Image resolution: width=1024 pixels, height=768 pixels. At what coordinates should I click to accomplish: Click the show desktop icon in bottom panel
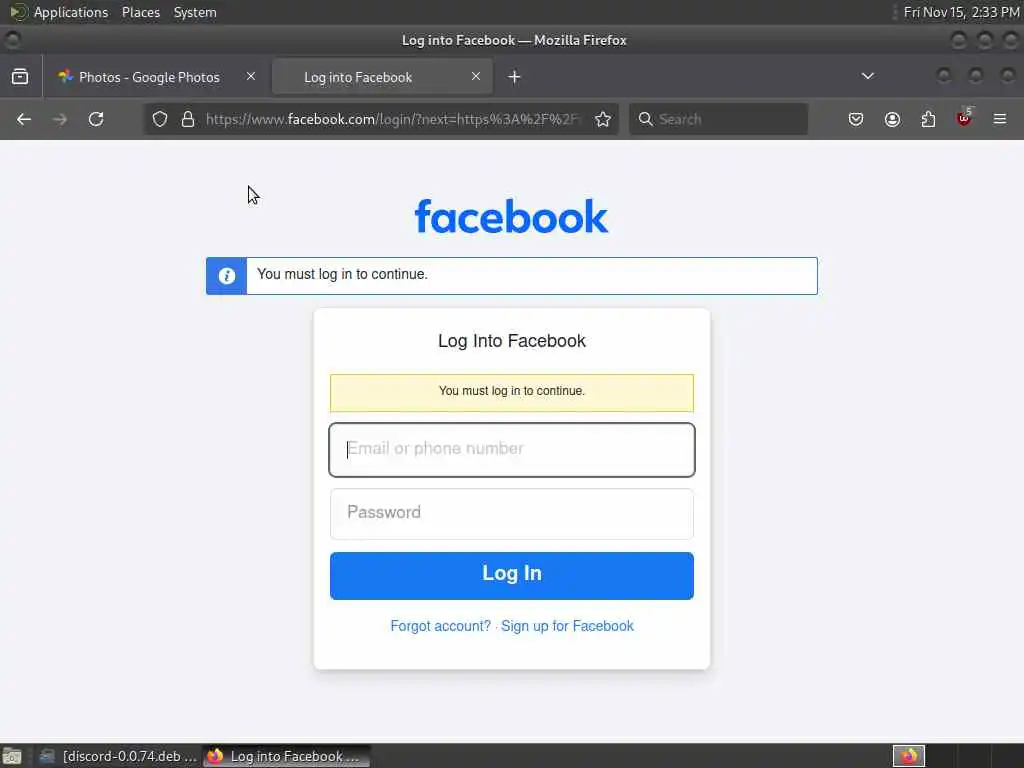coord(12,756)
